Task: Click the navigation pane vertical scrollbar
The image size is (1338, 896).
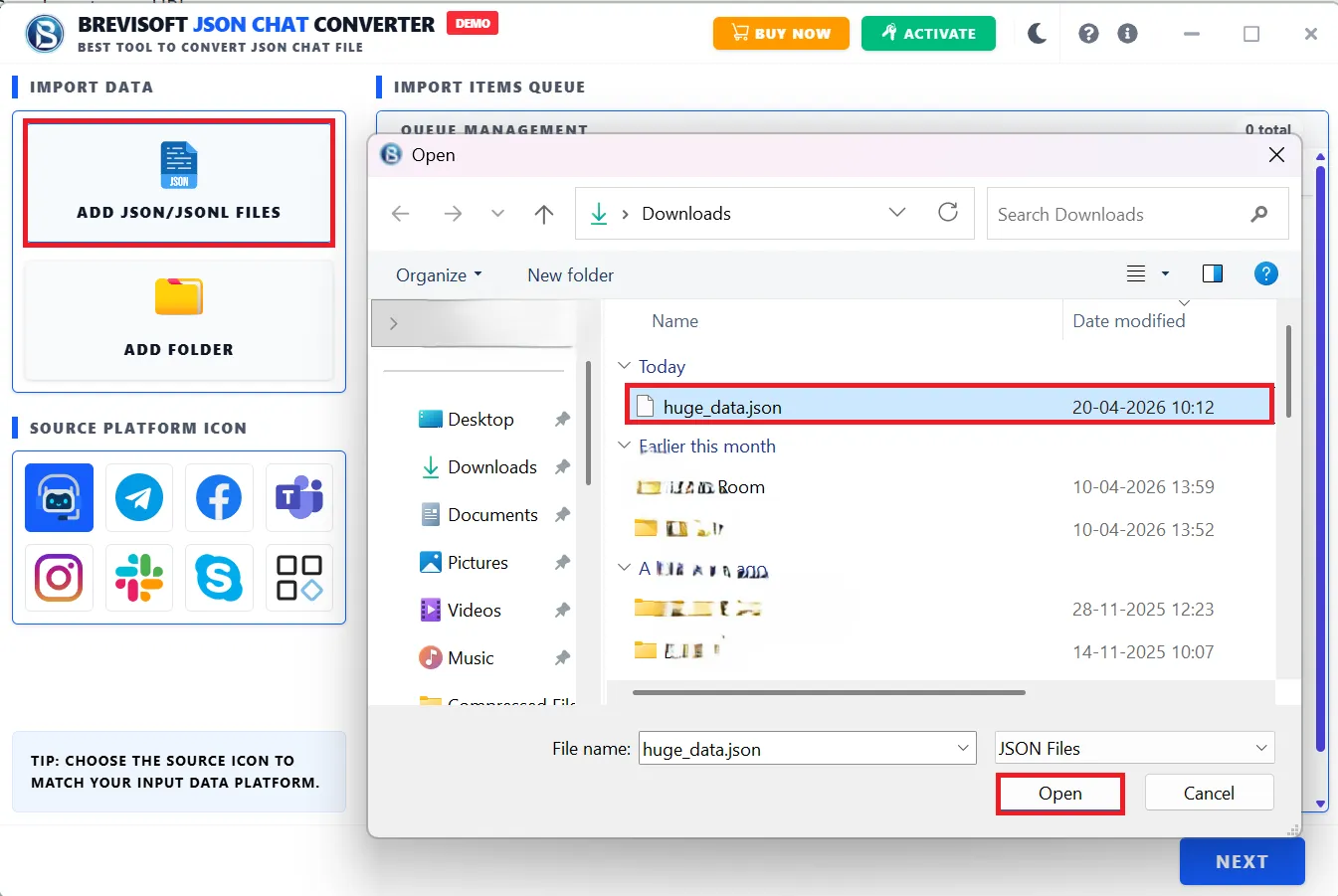Action: [x=588, y=423]
